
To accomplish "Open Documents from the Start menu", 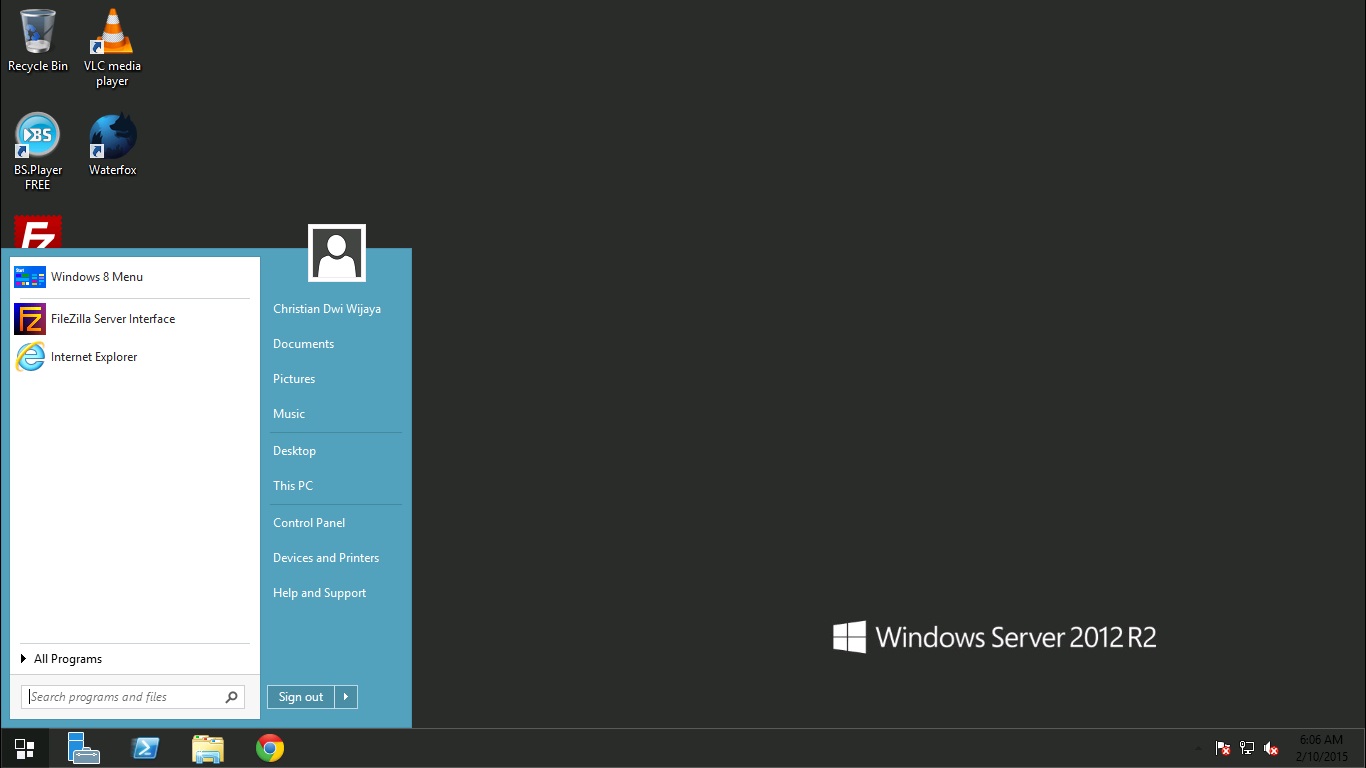I will coord(303,344).
